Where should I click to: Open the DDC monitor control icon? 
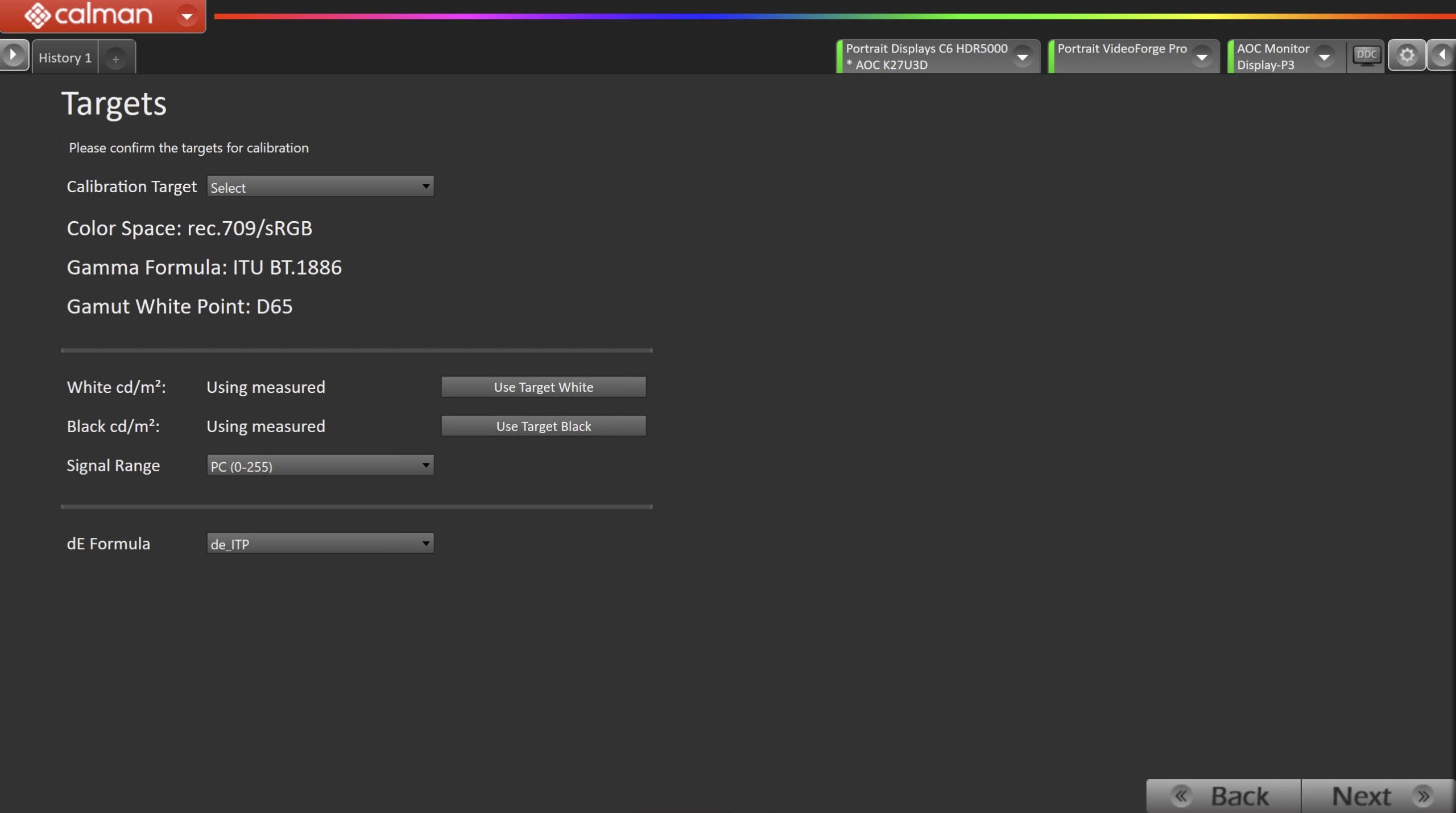point(1366,56)
